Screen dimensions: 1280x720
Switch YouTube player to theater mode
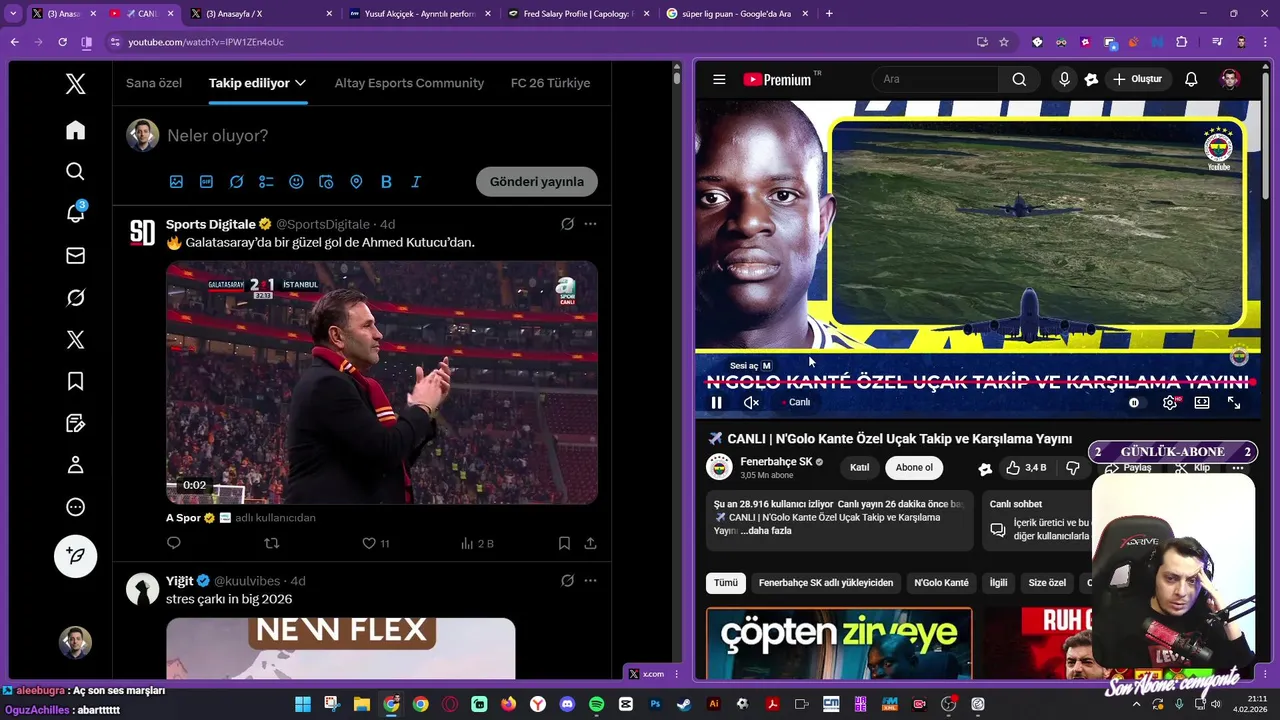pos(1202,403)
